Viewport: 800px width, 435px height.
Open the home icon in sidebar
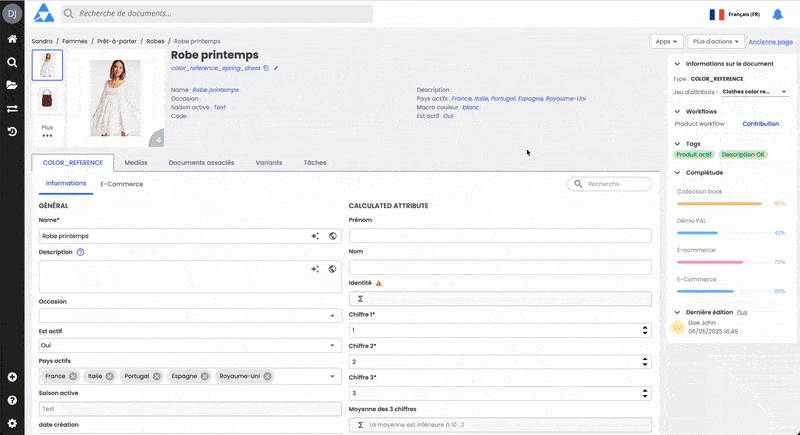click(x=12, y=39)
